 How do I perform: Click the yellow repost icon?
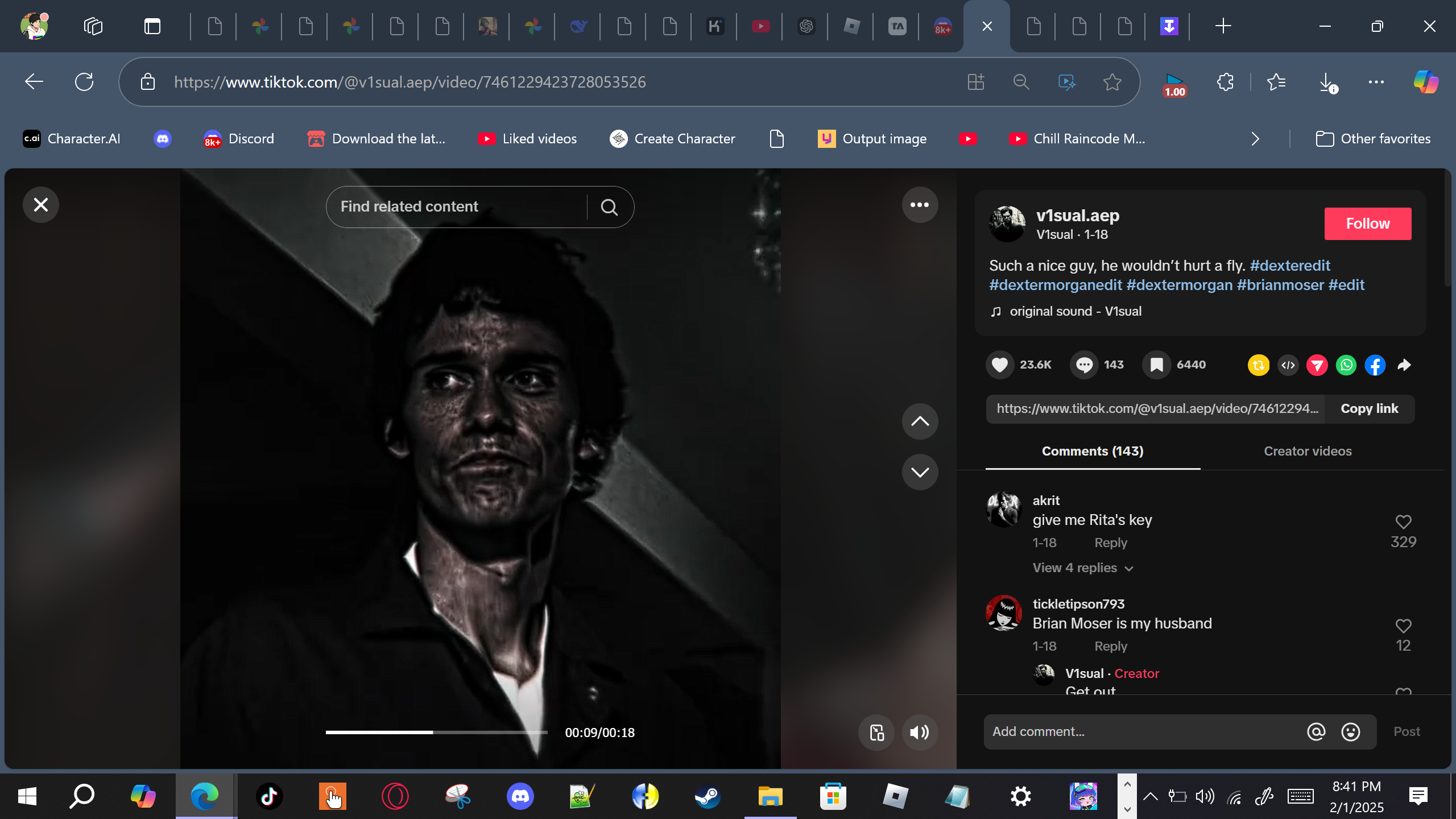coord(1258,365)
